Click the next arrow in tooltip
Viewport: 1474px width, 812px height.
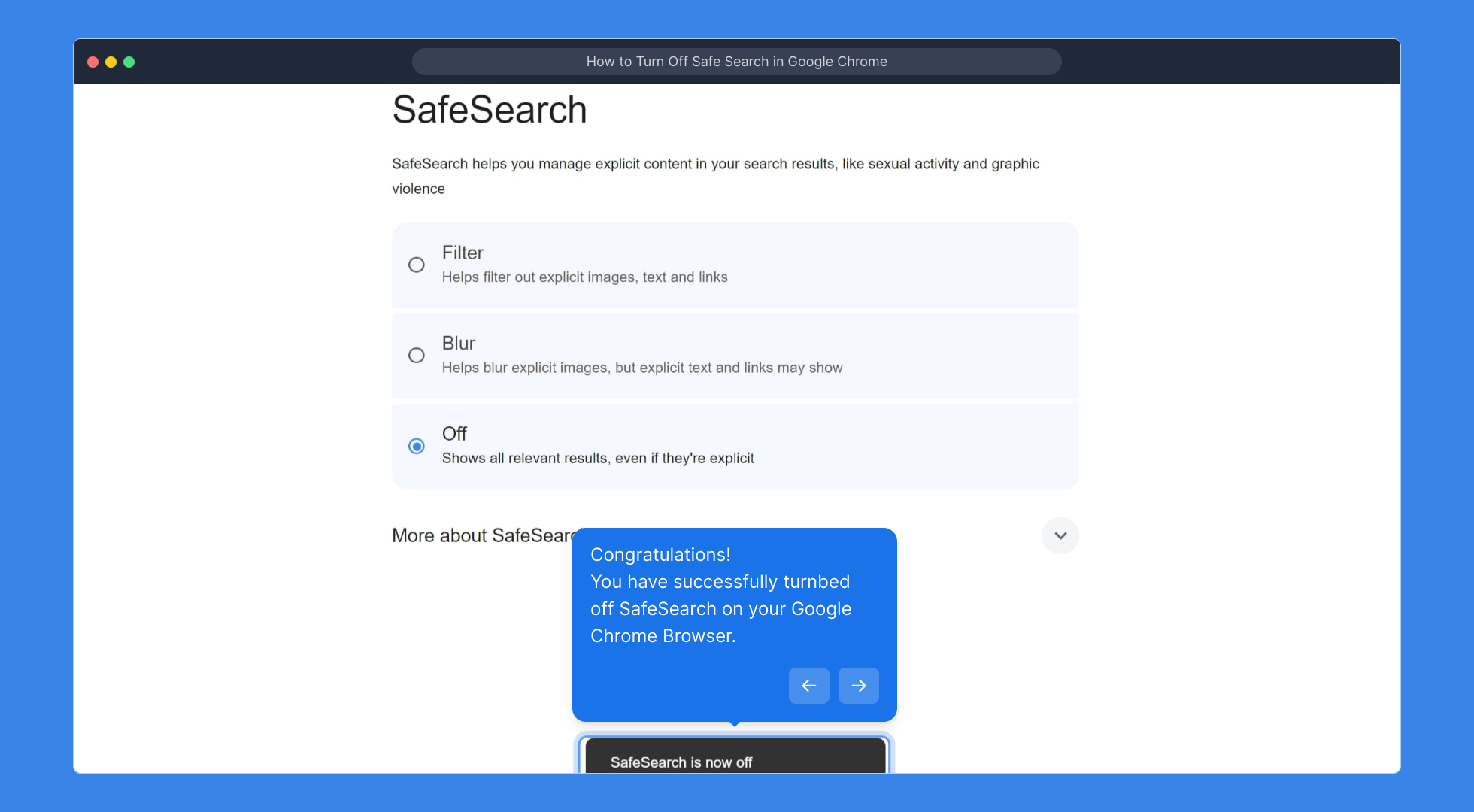[x=858, y=686]
